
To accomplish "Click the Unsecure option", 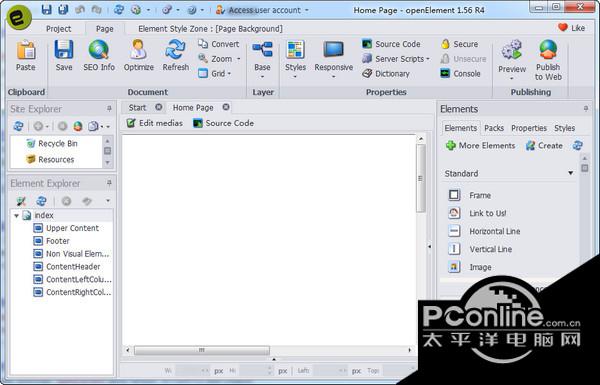I will (463, 59).
